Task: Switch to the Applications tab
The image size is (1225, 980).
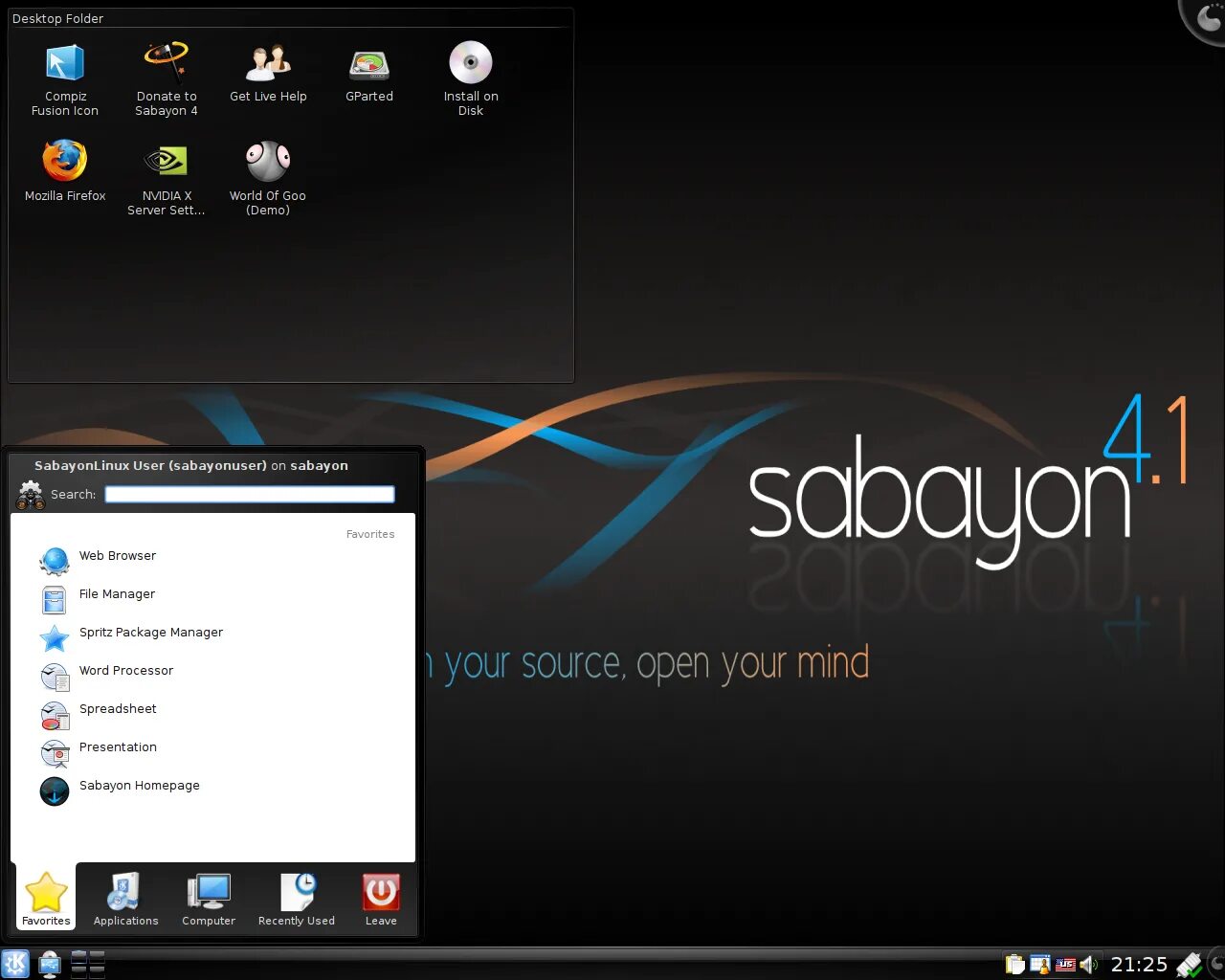Action: click(x=125, y=900)
